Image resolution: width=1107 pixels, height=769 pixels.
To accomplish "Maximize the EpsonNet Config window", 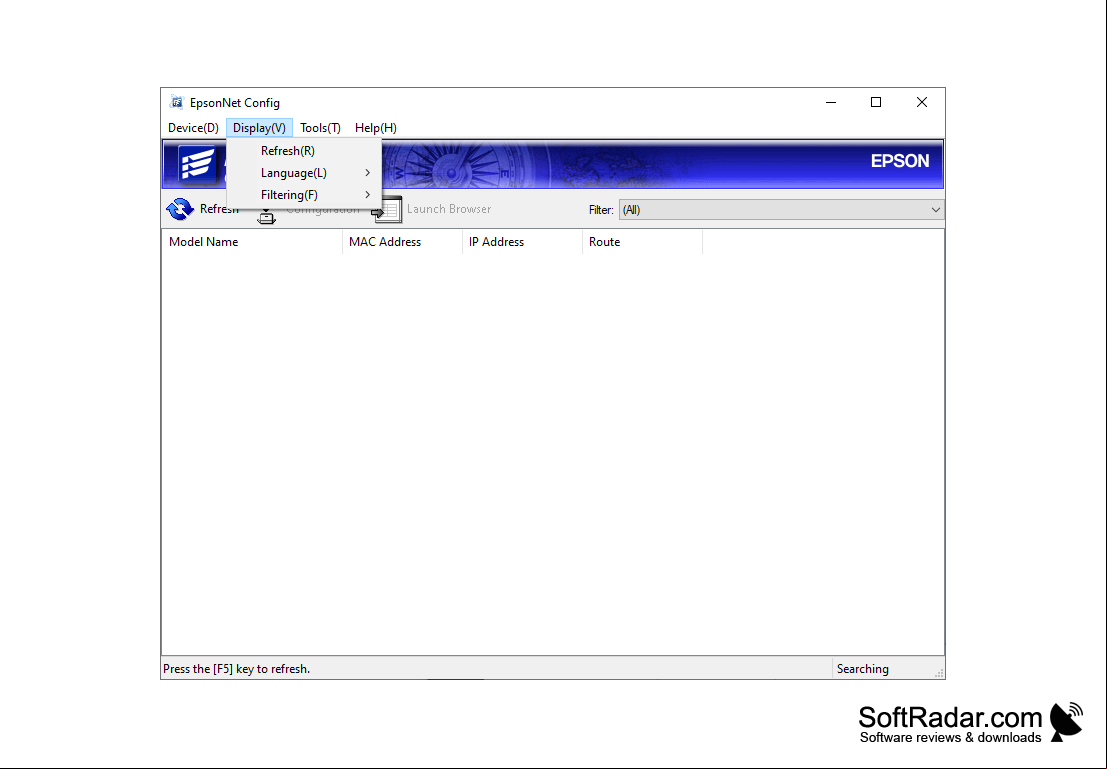I will [x=876, y=102].
